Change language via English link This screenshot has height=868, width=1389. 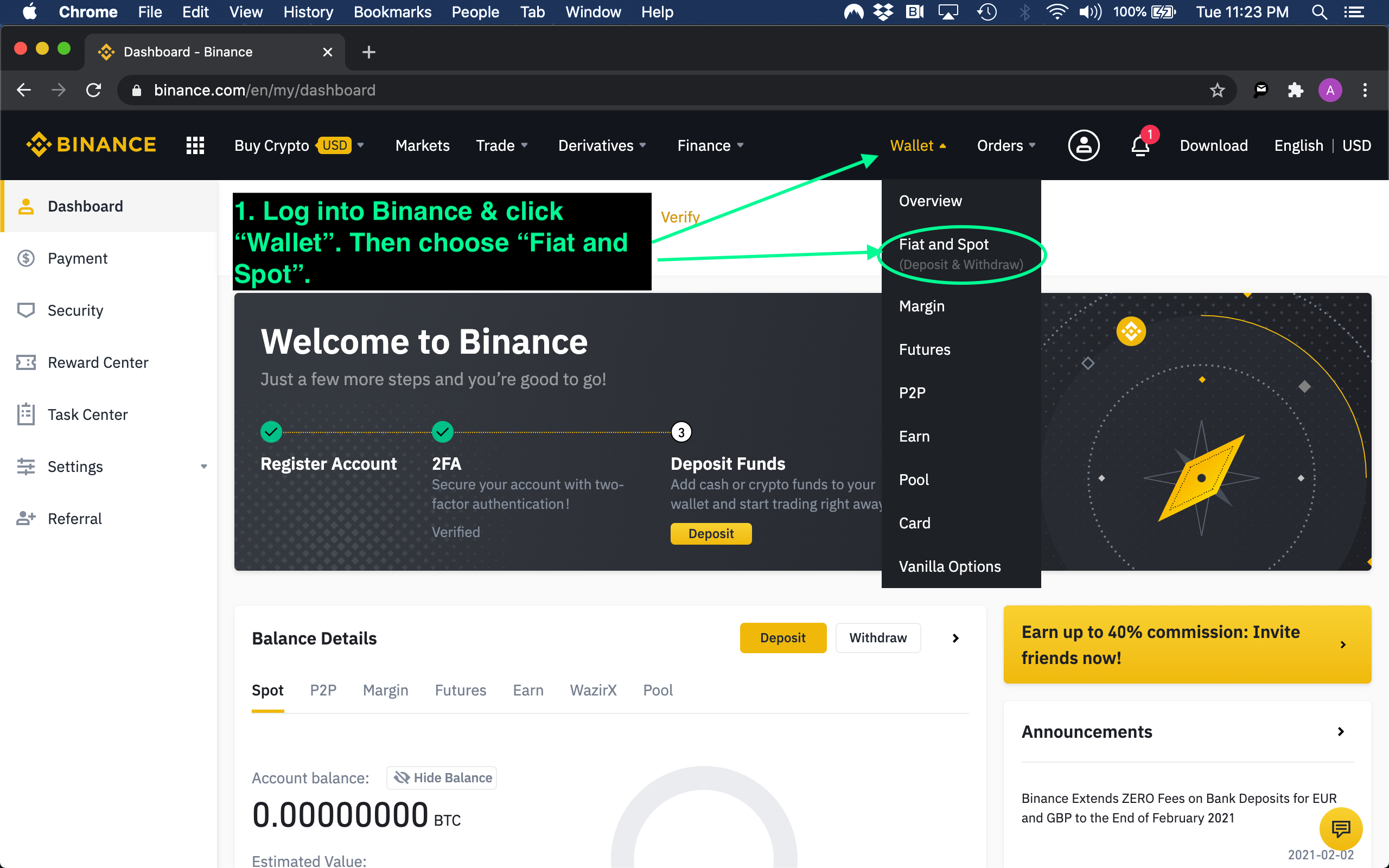pos(1298,145)
